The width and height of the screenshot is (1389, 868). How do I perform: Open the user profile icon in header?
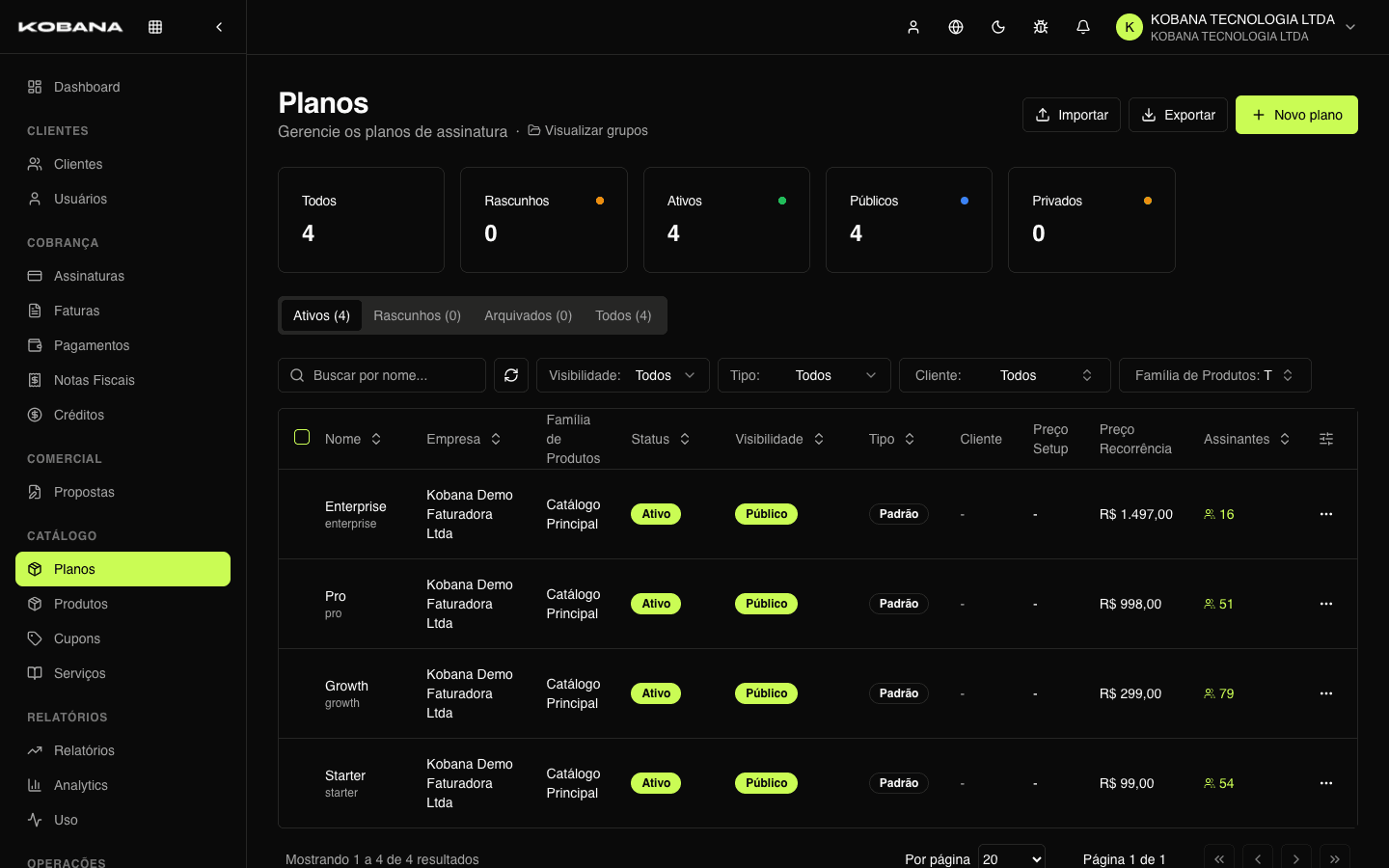(913, 27)
